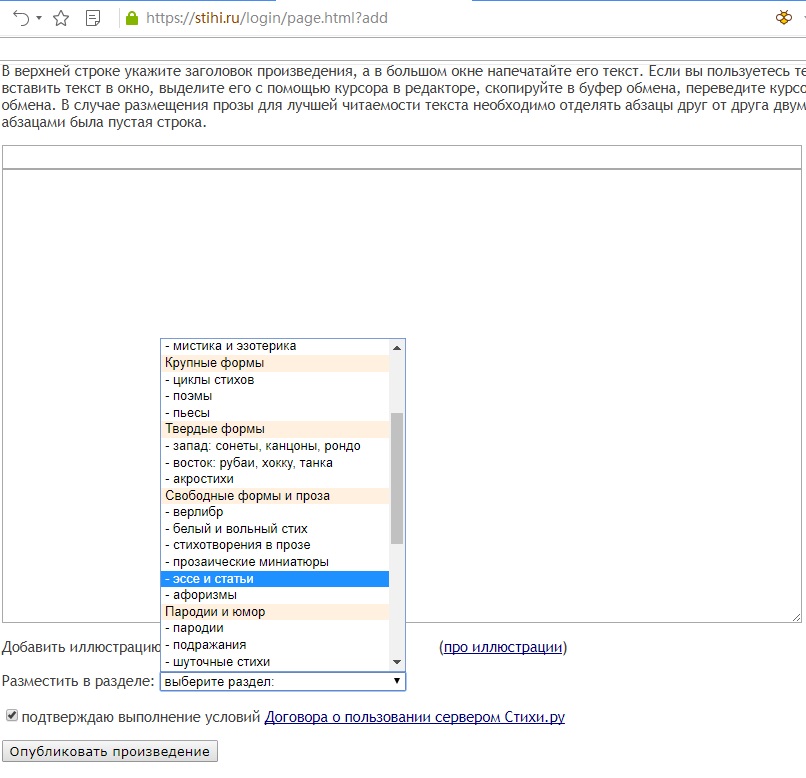Click the dropdown list scrollbar thumb
Screen dimensions: 806x778
[397, 478]
